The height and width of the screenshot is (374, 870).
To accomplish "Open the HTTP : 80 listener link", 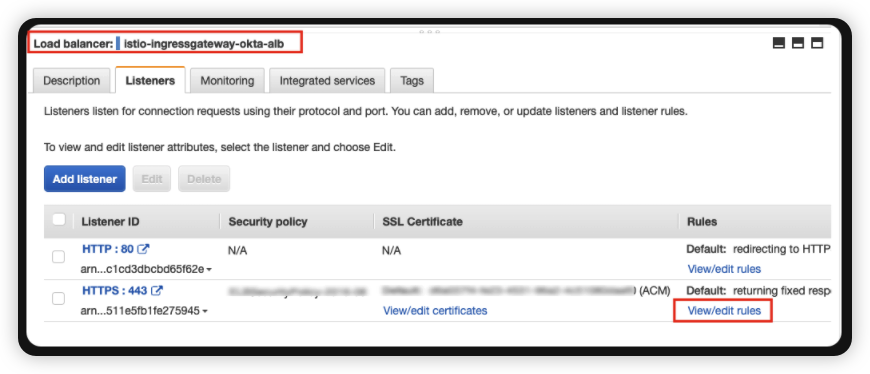I will click(108, 250).
